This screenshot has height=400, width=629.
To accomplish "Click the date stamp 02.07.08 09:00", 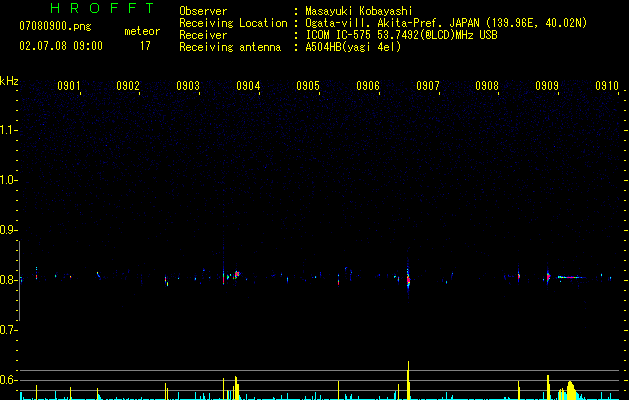I will pos(61,46).
